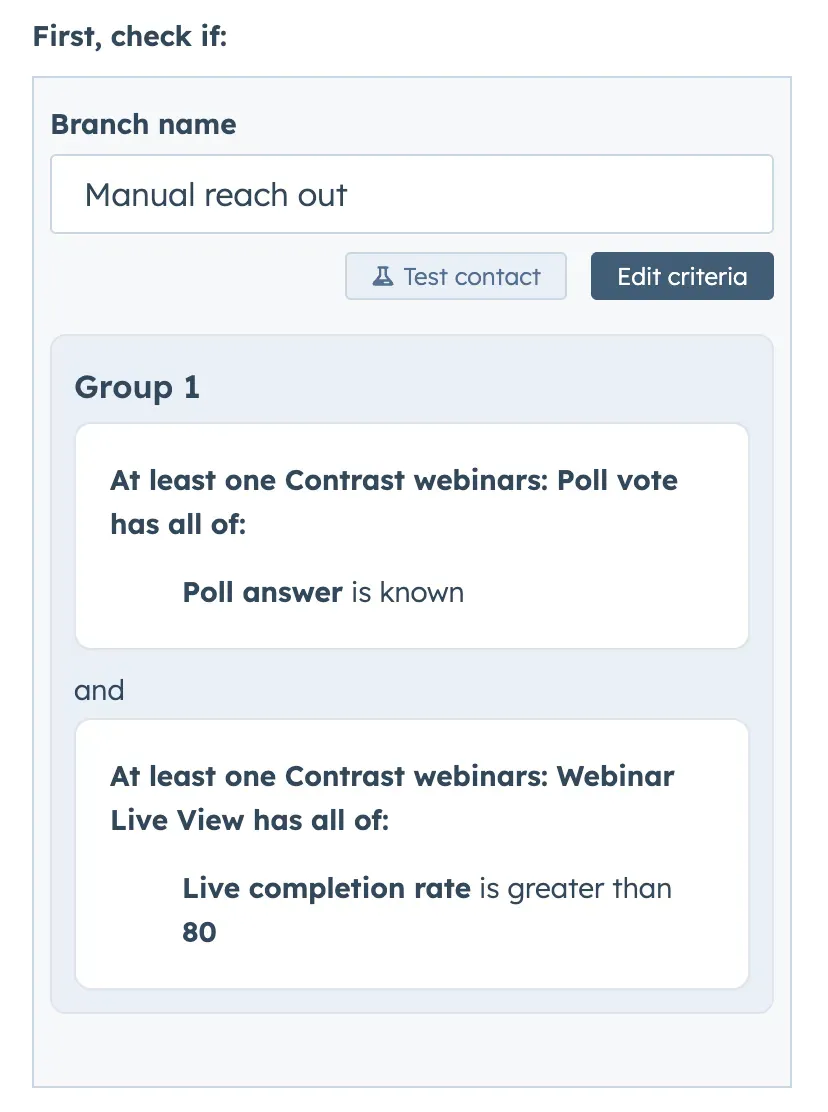Viewport: 828px width, 1112px height.
Task: Click the value 80 in the criterion
Action: point(199,932)
